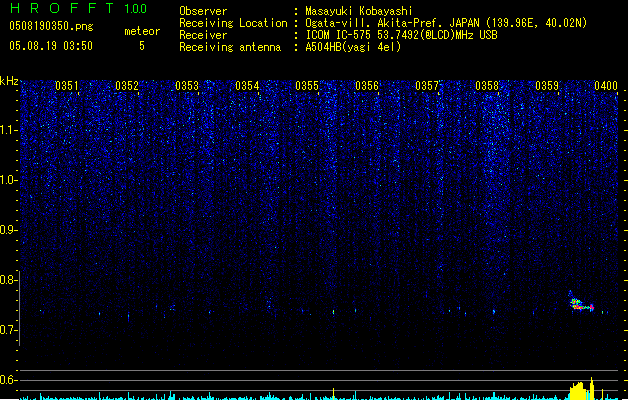Click the 0.9 kHz axis label

tap(8, 230)
